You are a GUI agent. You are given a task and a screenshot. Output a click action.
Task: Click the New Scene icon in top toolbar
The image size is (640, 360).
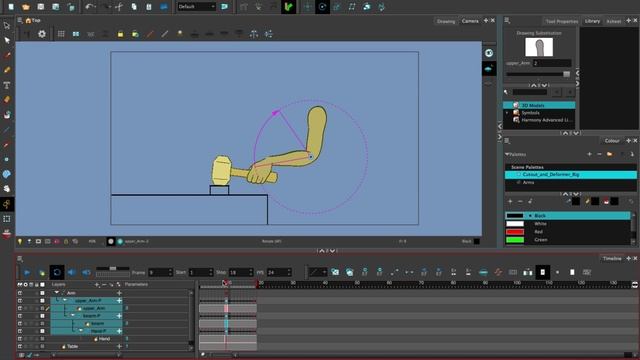click(11, 7)
